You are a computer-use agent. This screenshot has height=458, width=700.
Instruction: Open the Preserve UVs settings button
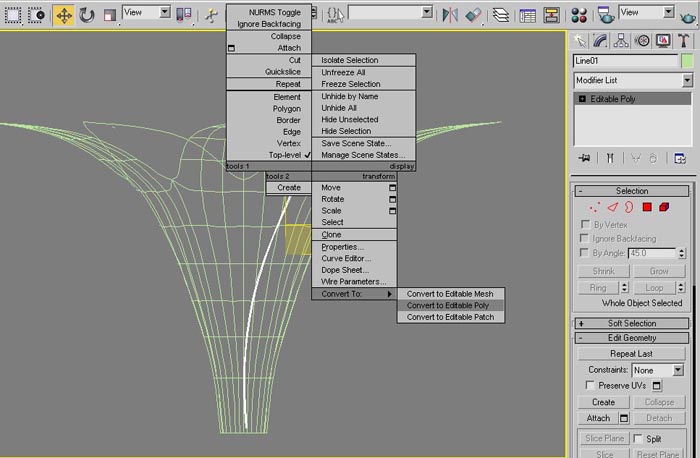pos(656,385)
